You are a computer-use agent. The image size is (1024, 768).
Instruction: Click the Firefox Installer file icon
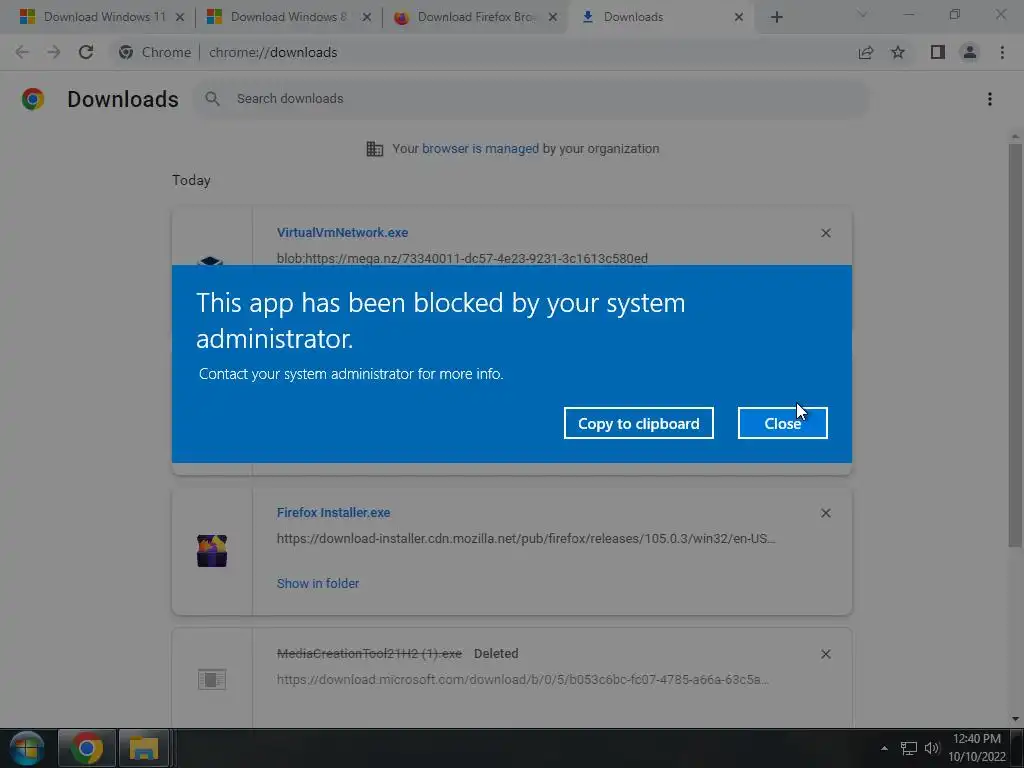[x=212, y=551]
